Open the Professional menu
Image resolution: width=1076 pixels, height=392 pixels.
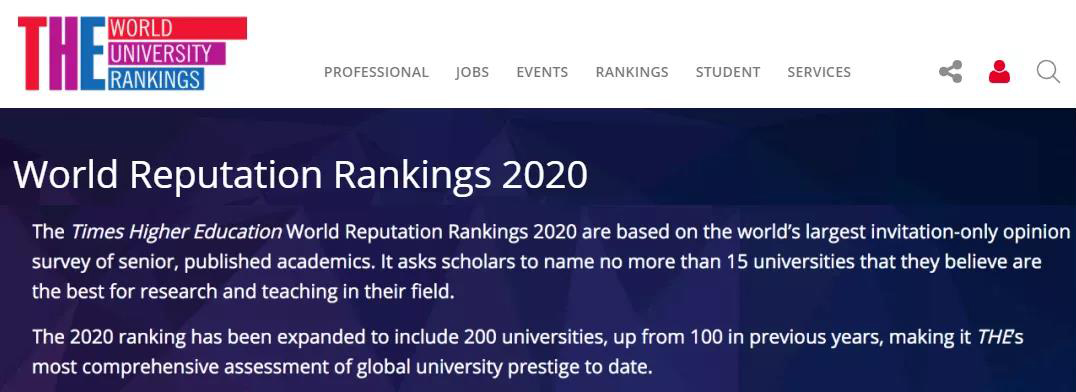coord(376,72)
